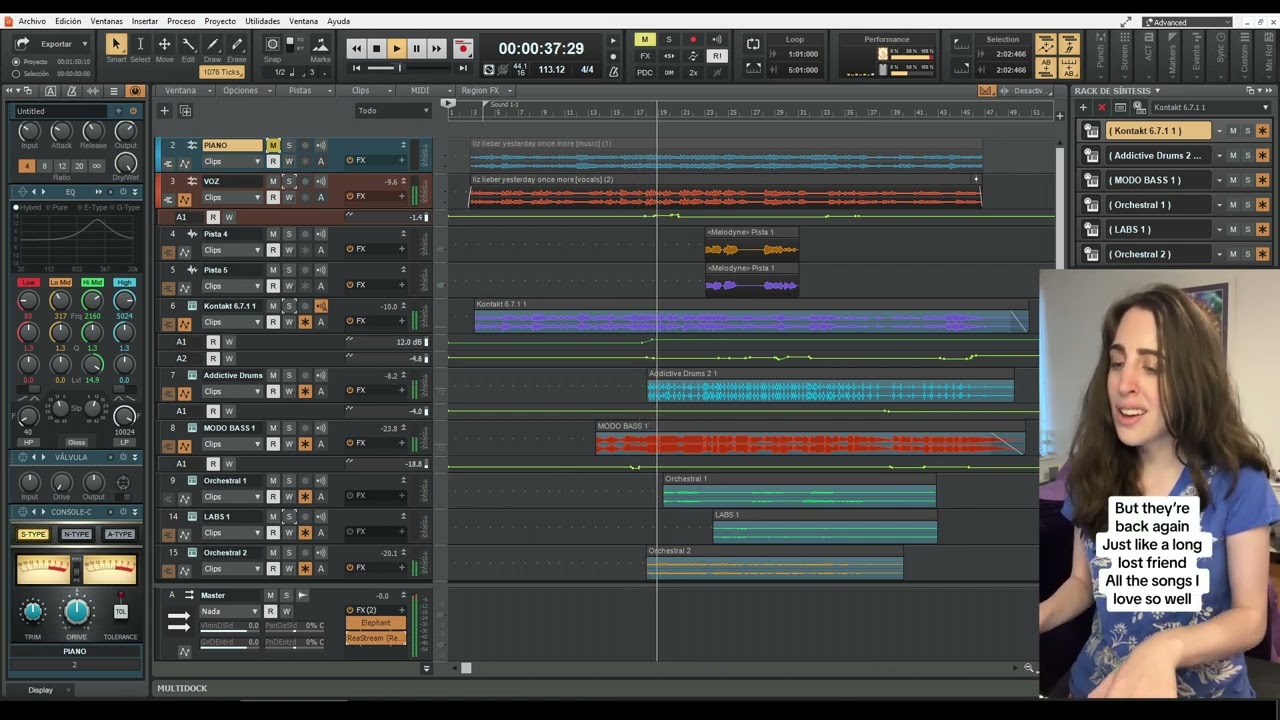Open the Pistas track view menu
This screenshot has width=1280, height=720.
click(304, 91)
